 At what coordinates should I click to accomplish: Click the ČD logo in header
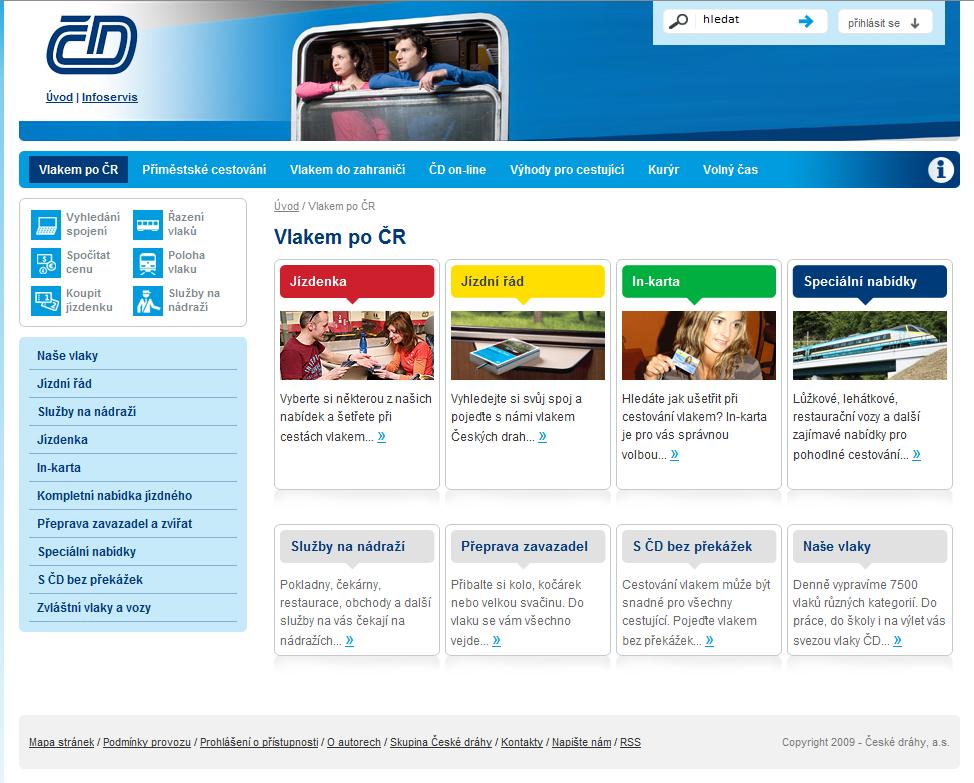tap(91, 45)
